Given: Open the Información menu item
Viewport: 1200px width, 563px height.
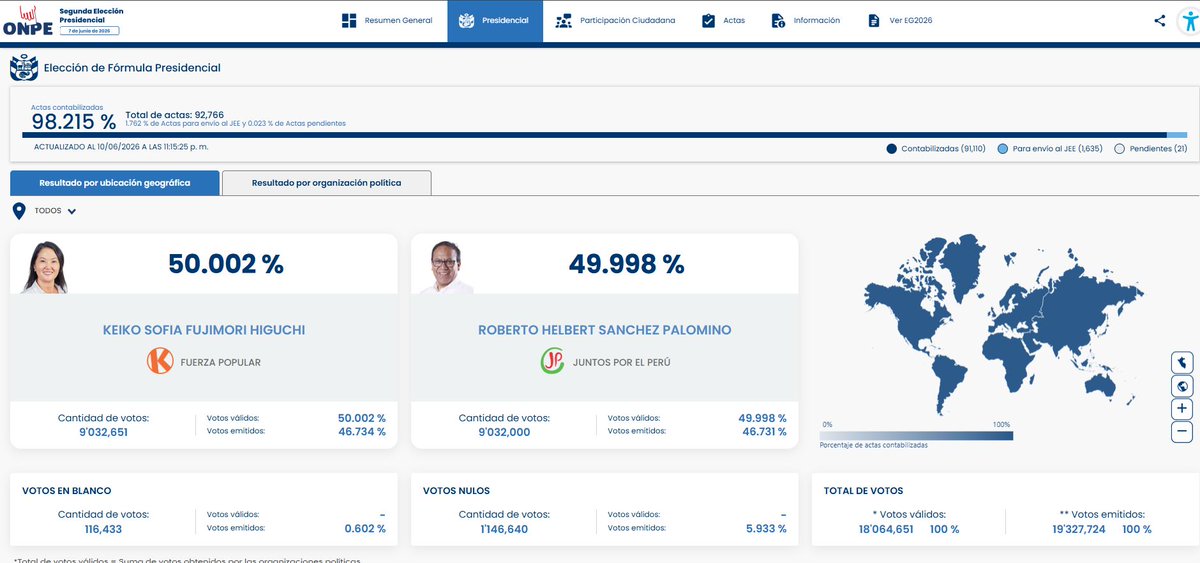Looking at the screenshot, I should (806, 20).
